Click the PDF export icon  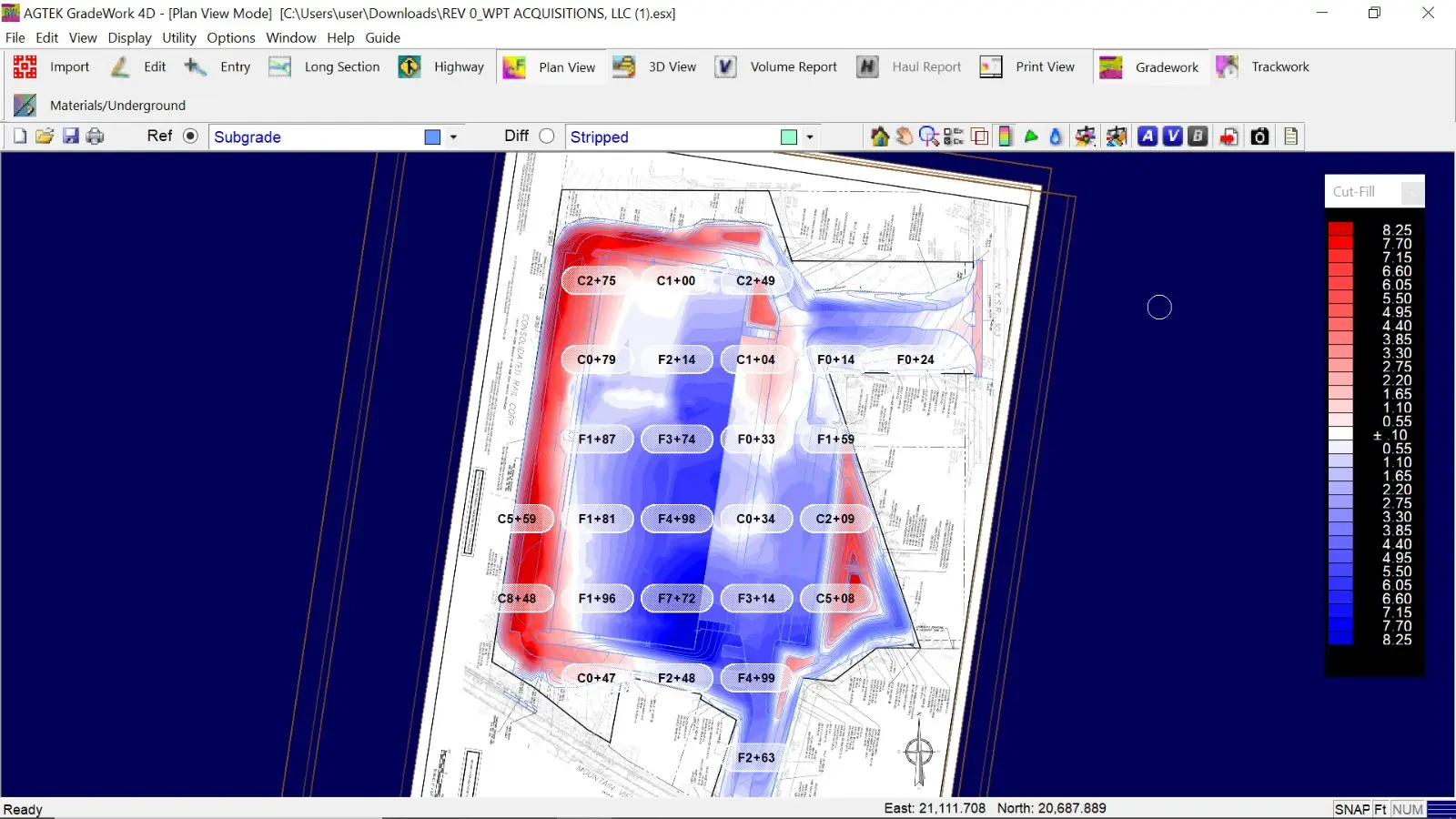(1228, 136)
